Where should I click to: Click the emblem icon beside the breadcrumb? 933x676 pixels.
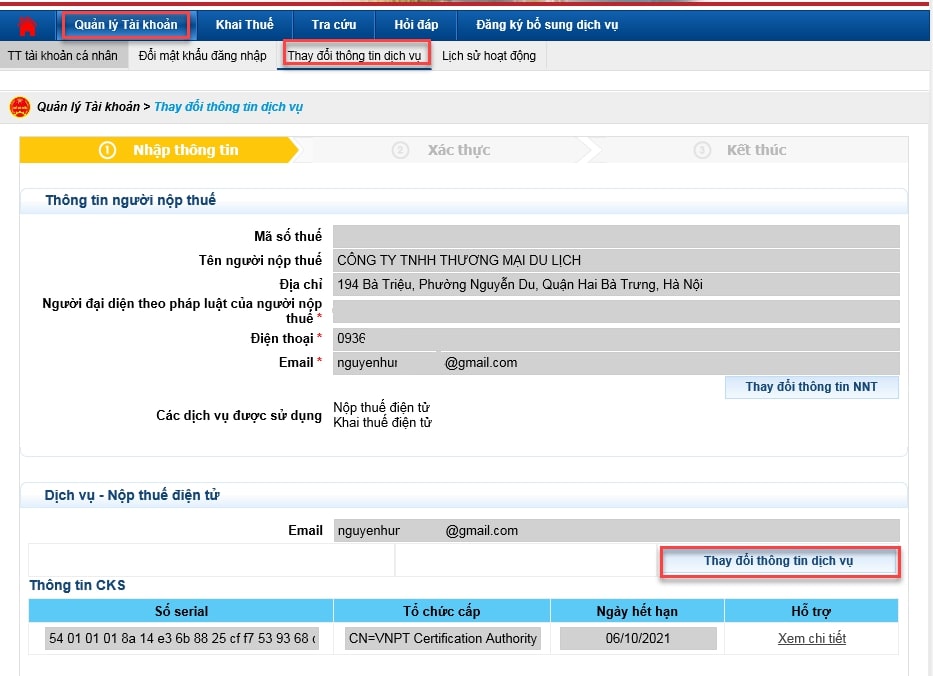pos(20,107)
